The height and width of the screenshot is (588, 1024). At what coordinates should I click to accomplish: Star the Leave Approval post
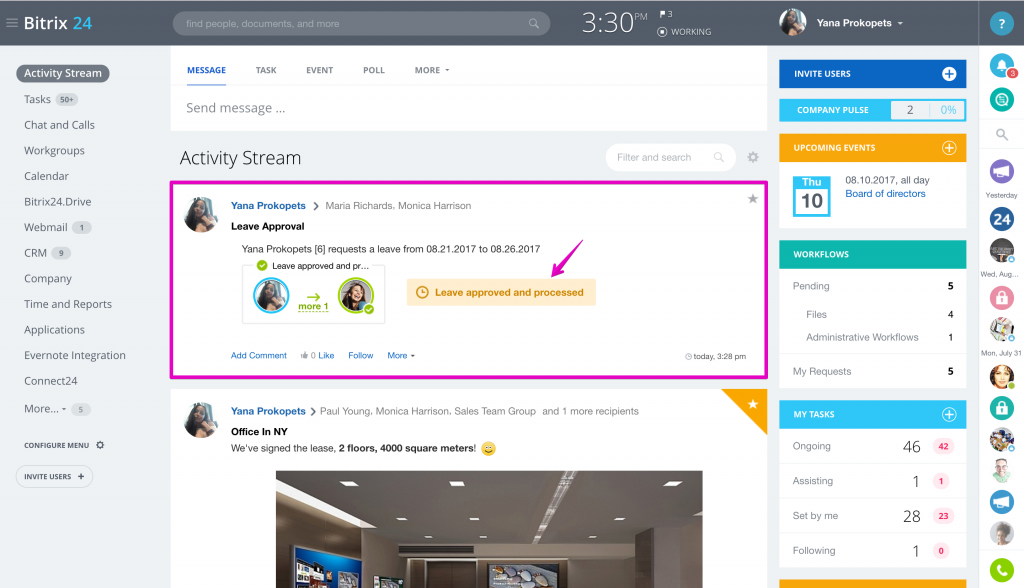click(x=753, y=199)
